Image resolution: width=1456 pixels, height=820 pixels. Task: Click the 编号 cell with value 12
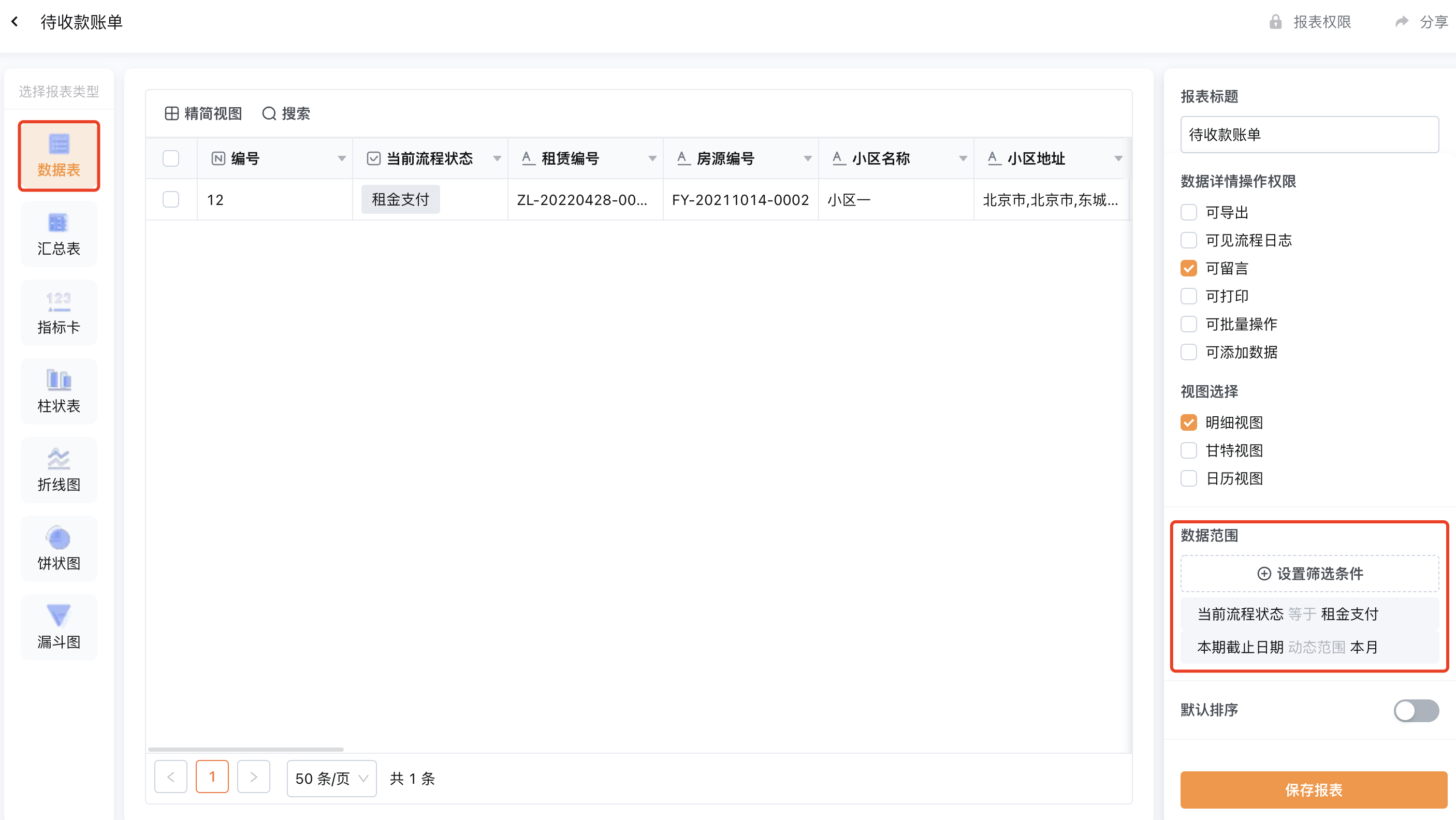[275, 199]
